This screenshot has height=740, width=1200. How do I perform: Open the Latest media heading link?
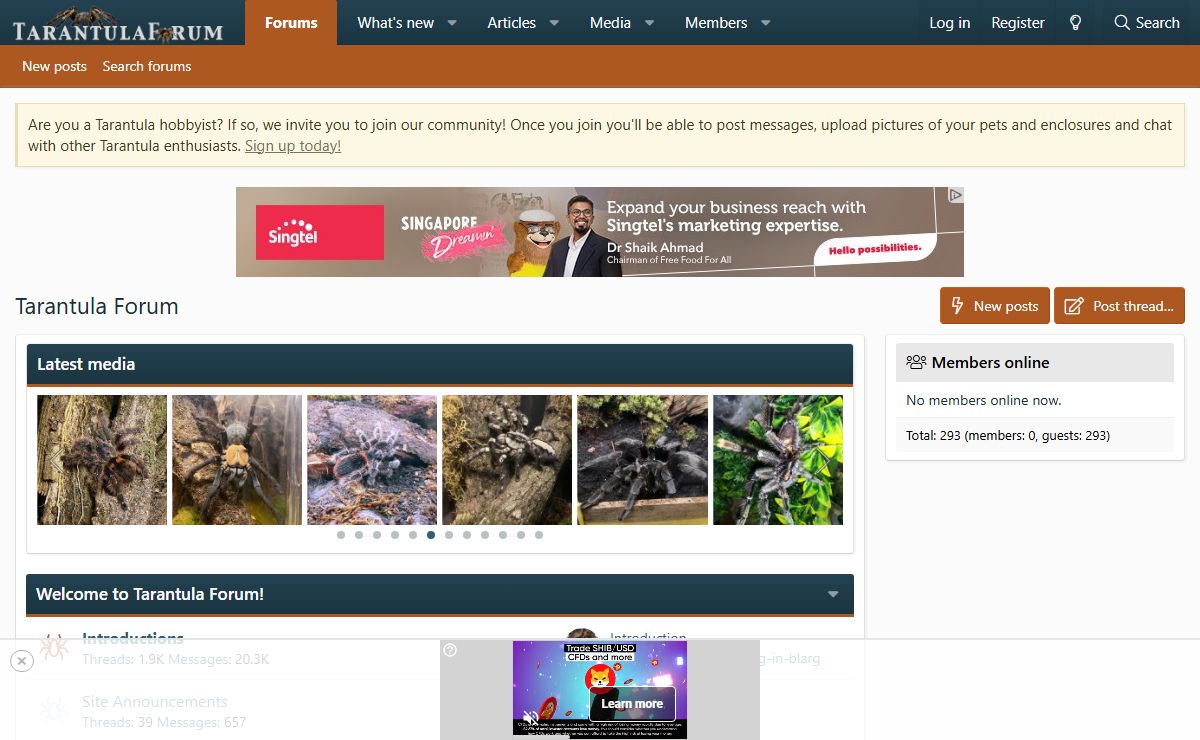point(86,364)
